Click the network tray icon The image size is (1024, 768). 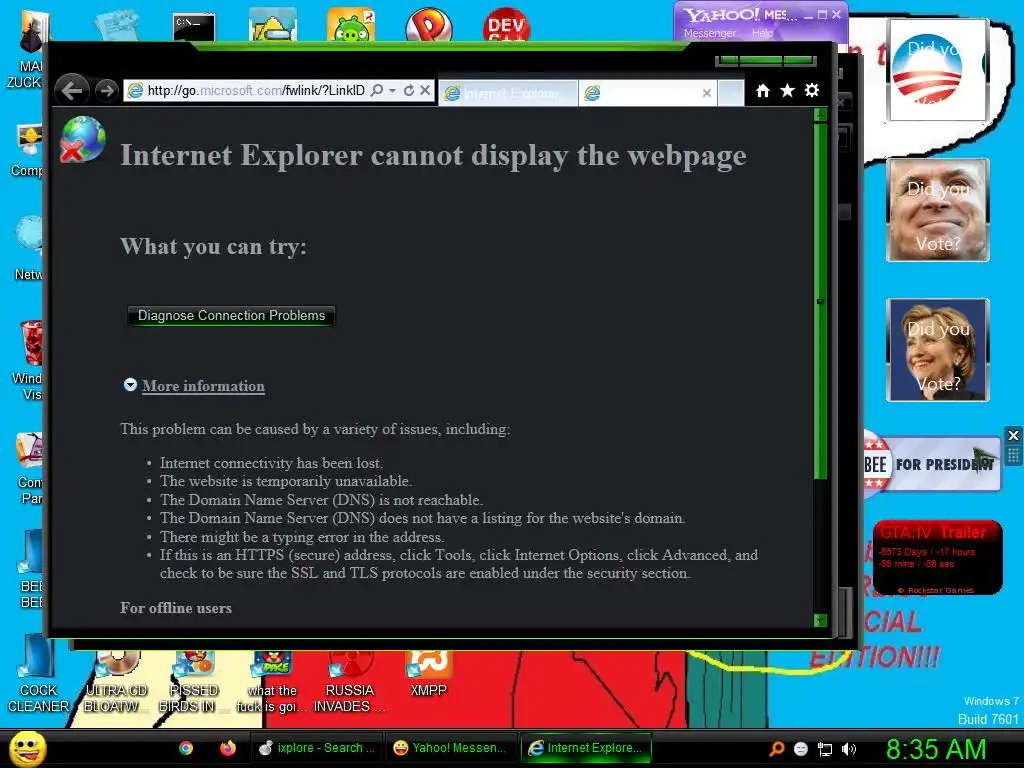click(825, 749)
